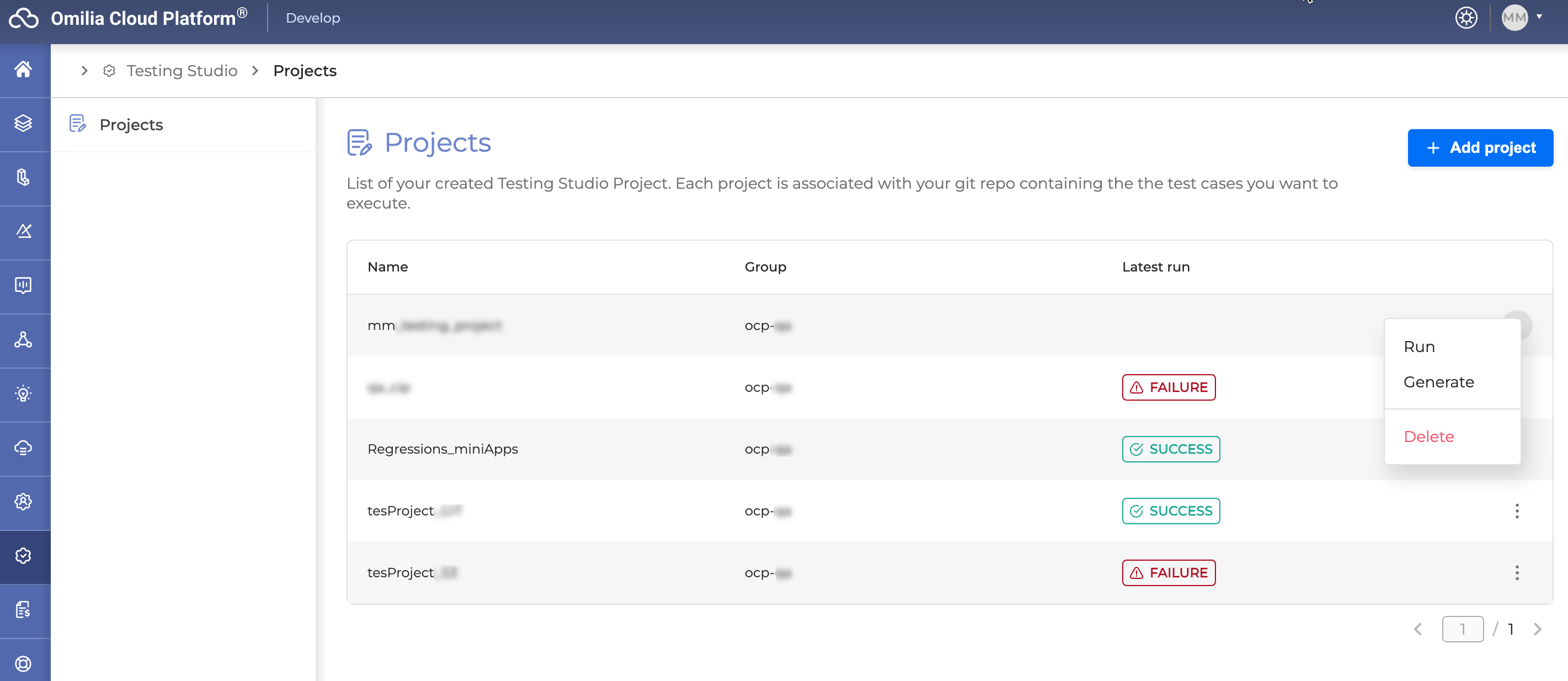Open the lightbulb insights sidebar icon
Image resolution: width=1568 pixels, height=681 pixels.
23,393
